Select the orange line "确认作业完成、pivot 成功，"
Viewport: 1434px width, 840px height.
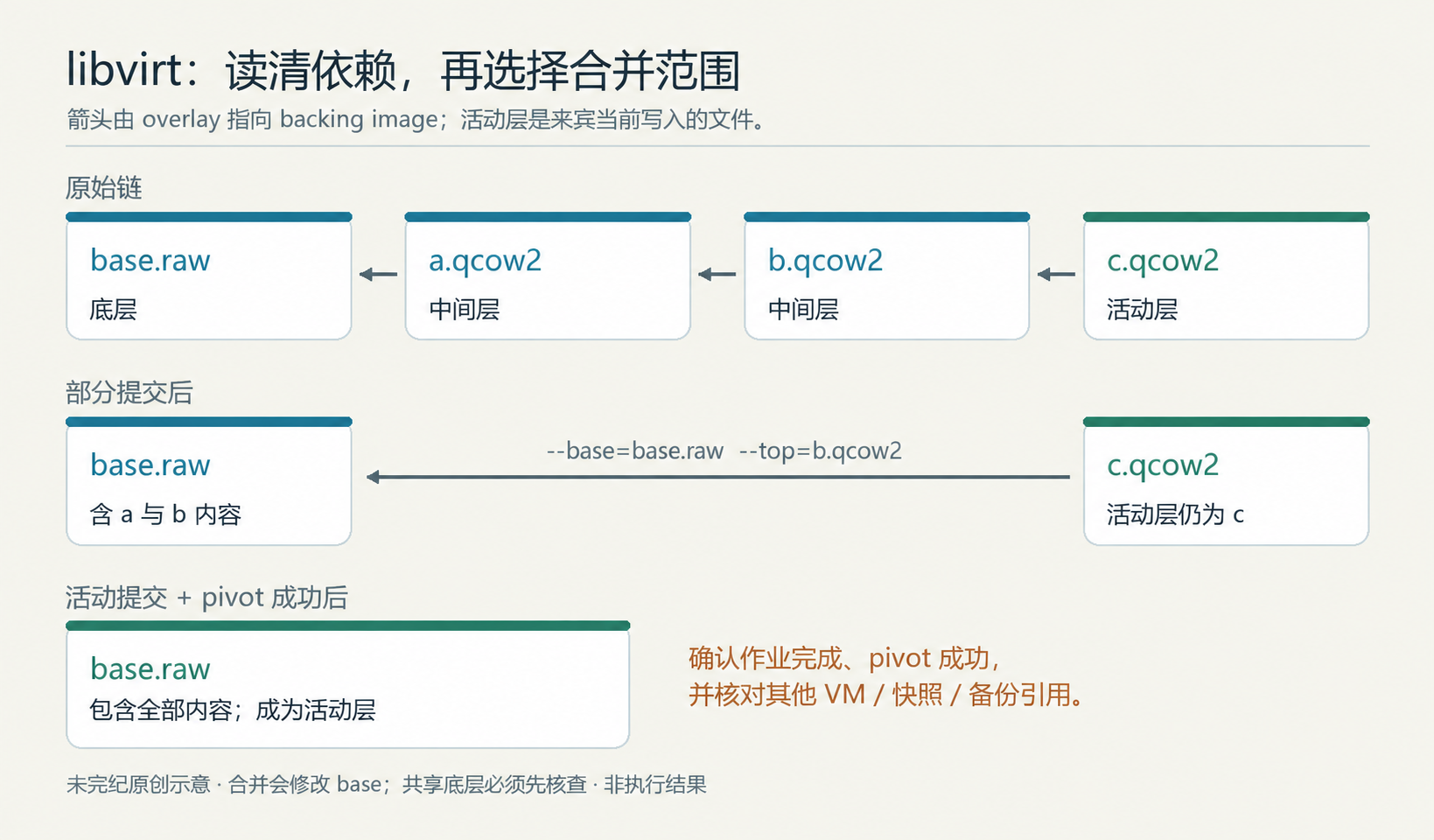tap(844, 658)
